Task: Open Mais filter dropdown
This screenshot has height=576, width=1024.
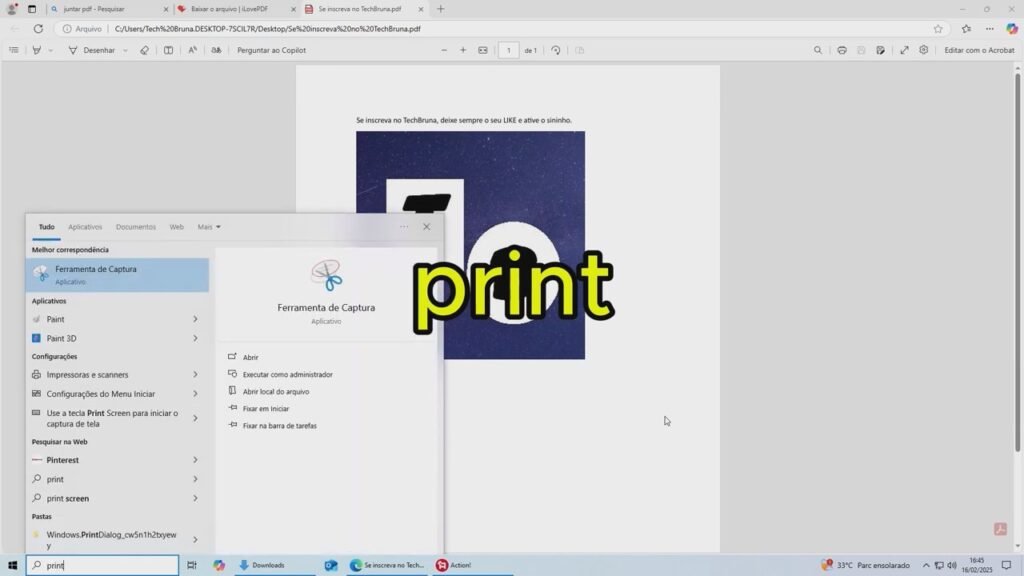Action: click(x=209, y=227)
